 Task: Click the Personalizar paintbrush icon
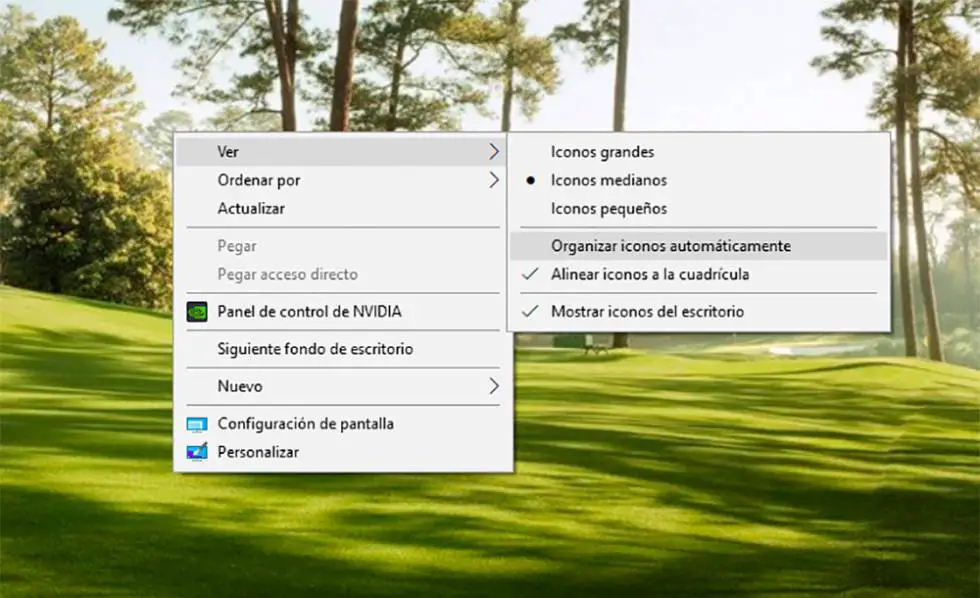pos(197,452)
